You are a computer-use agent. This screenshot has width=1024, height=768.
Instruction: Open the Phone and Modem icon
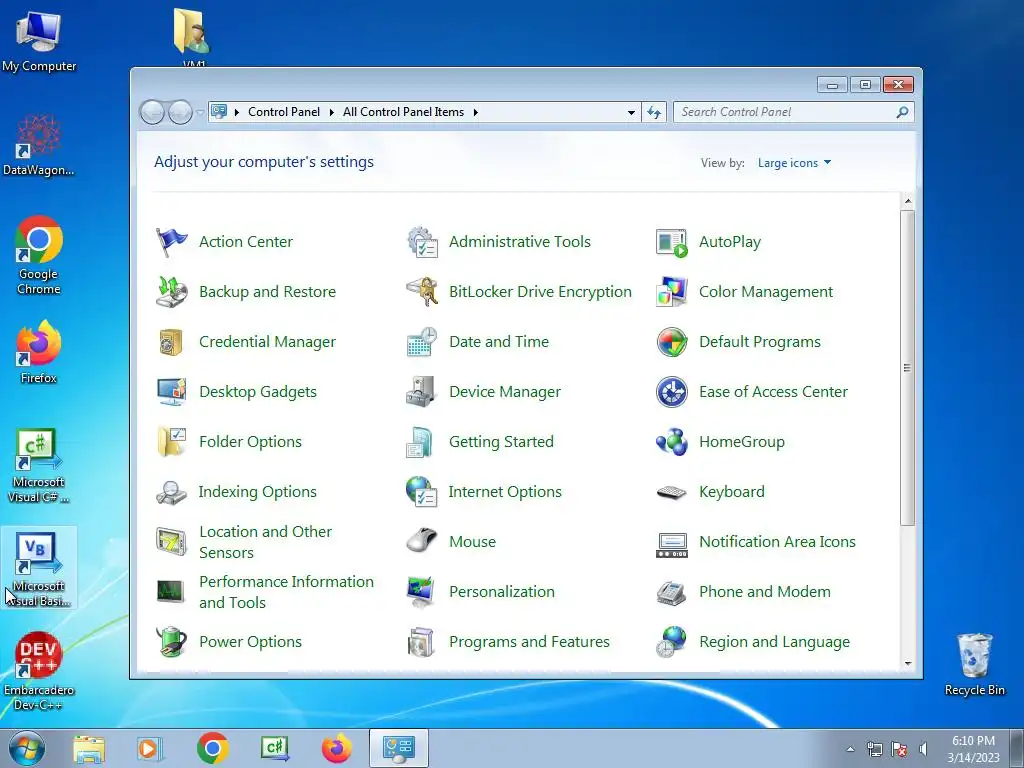coord(672,592)
